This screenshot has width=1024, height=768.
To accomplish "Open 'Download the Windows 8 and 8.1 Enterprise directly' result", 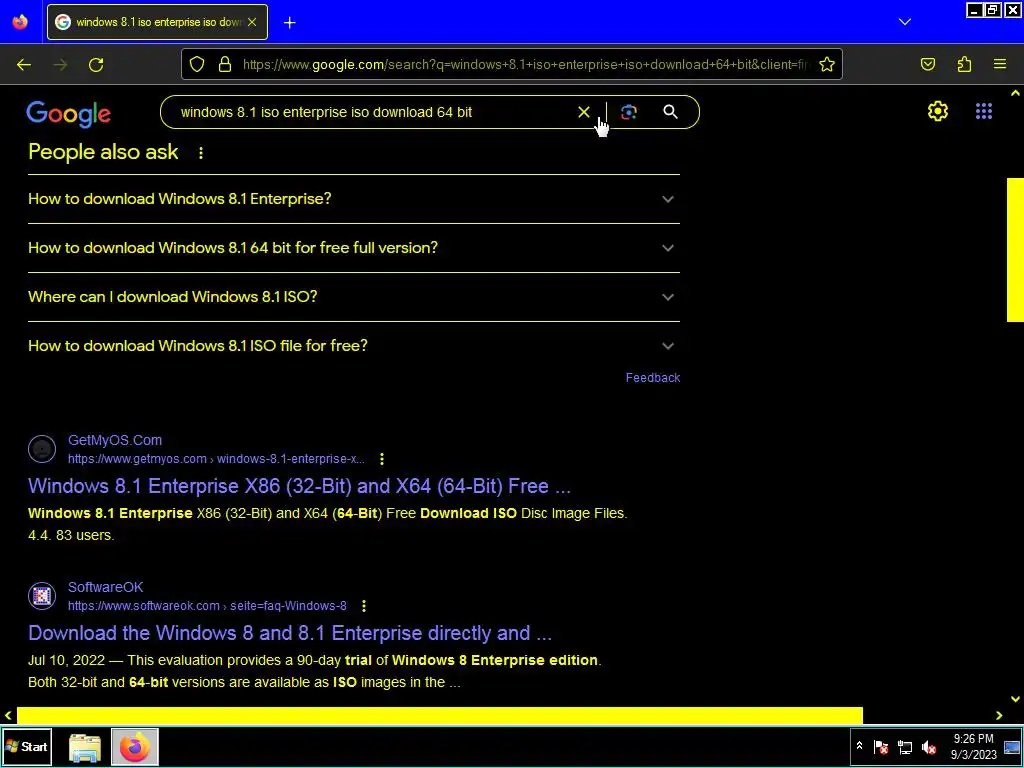I will [x=290, y=633].
